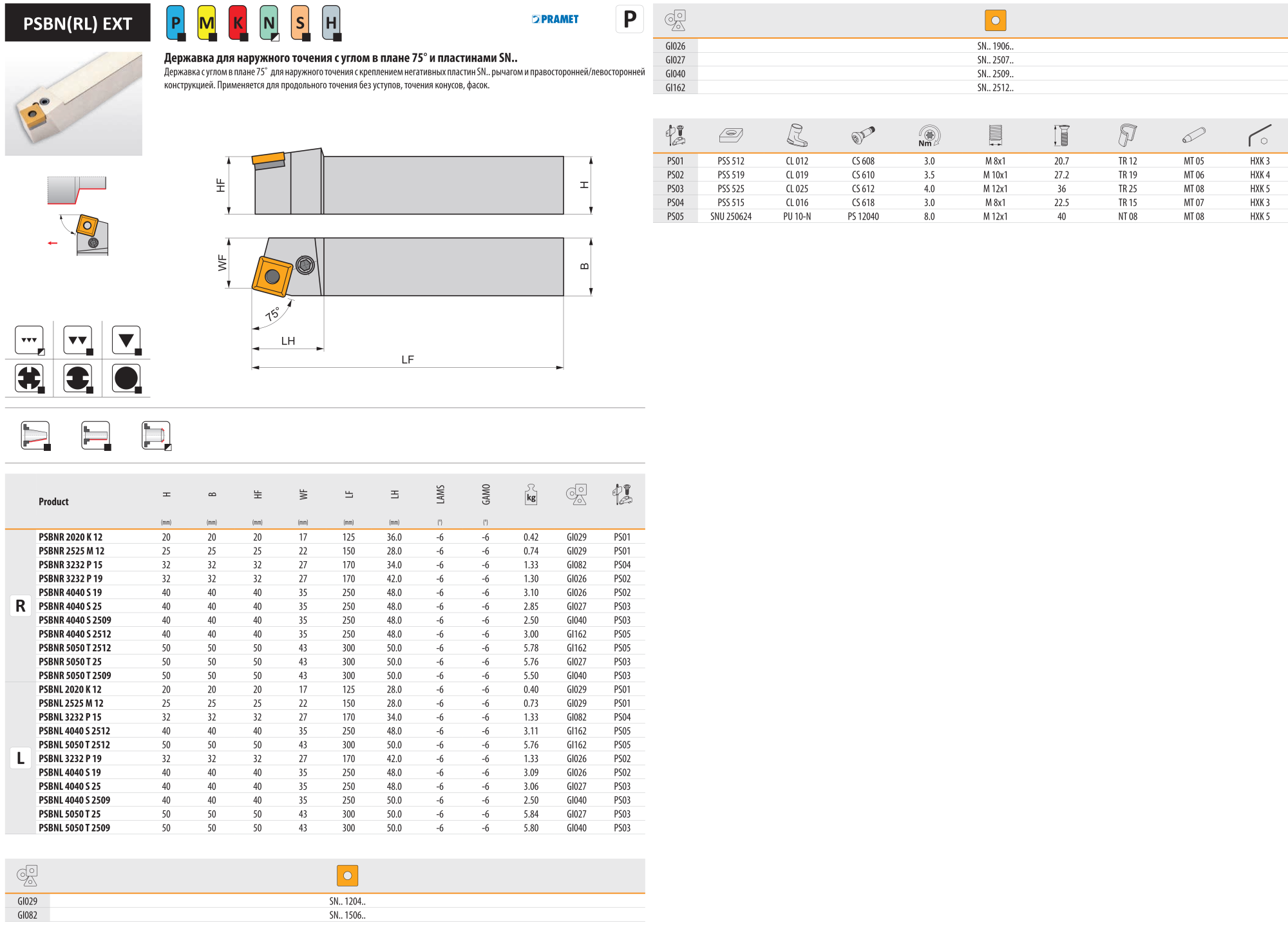Select the orange S material icon

300,23
